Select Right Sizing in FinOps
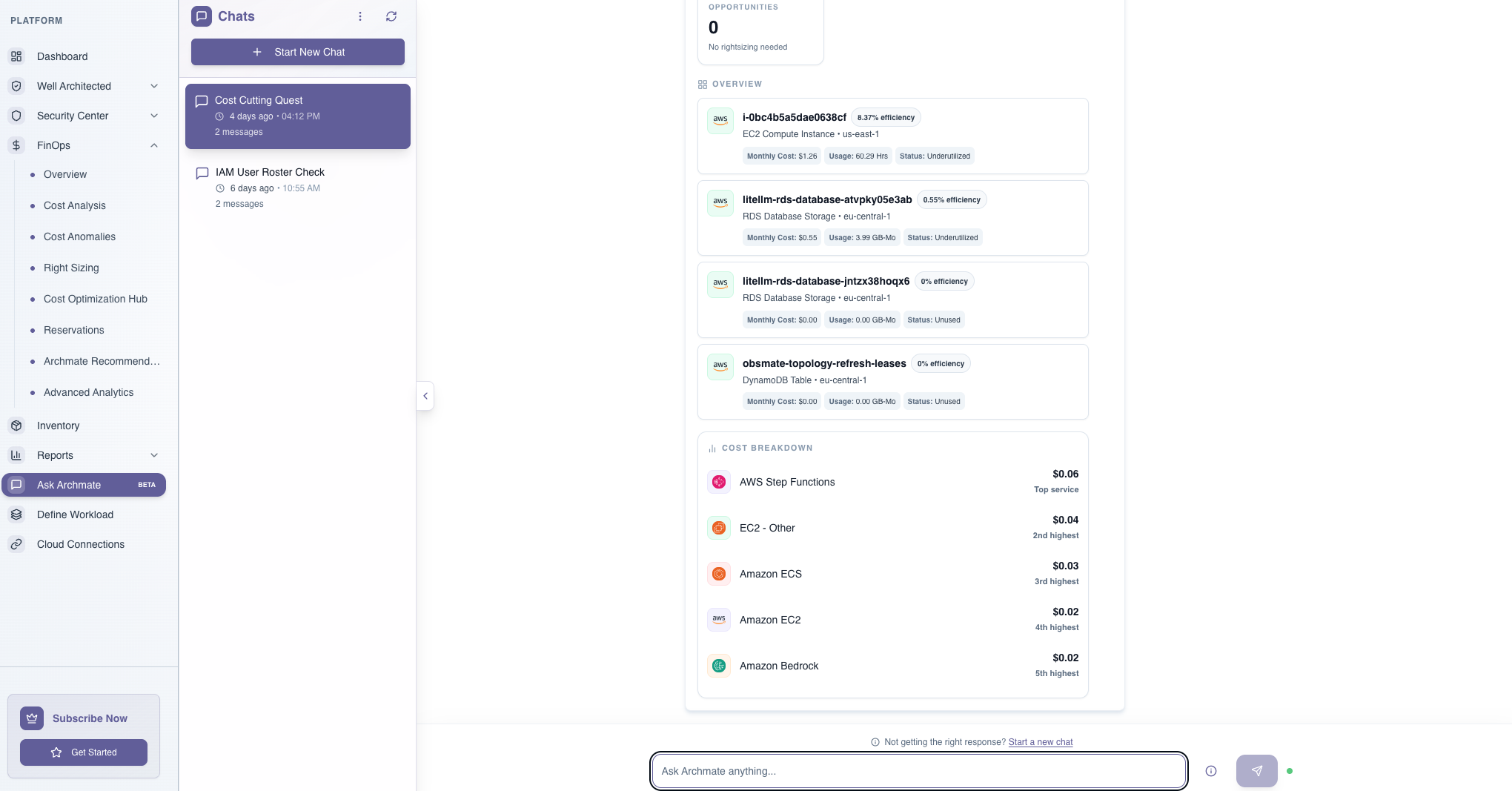The height and width of the screenshot is (791, 1512). point(71,268)
